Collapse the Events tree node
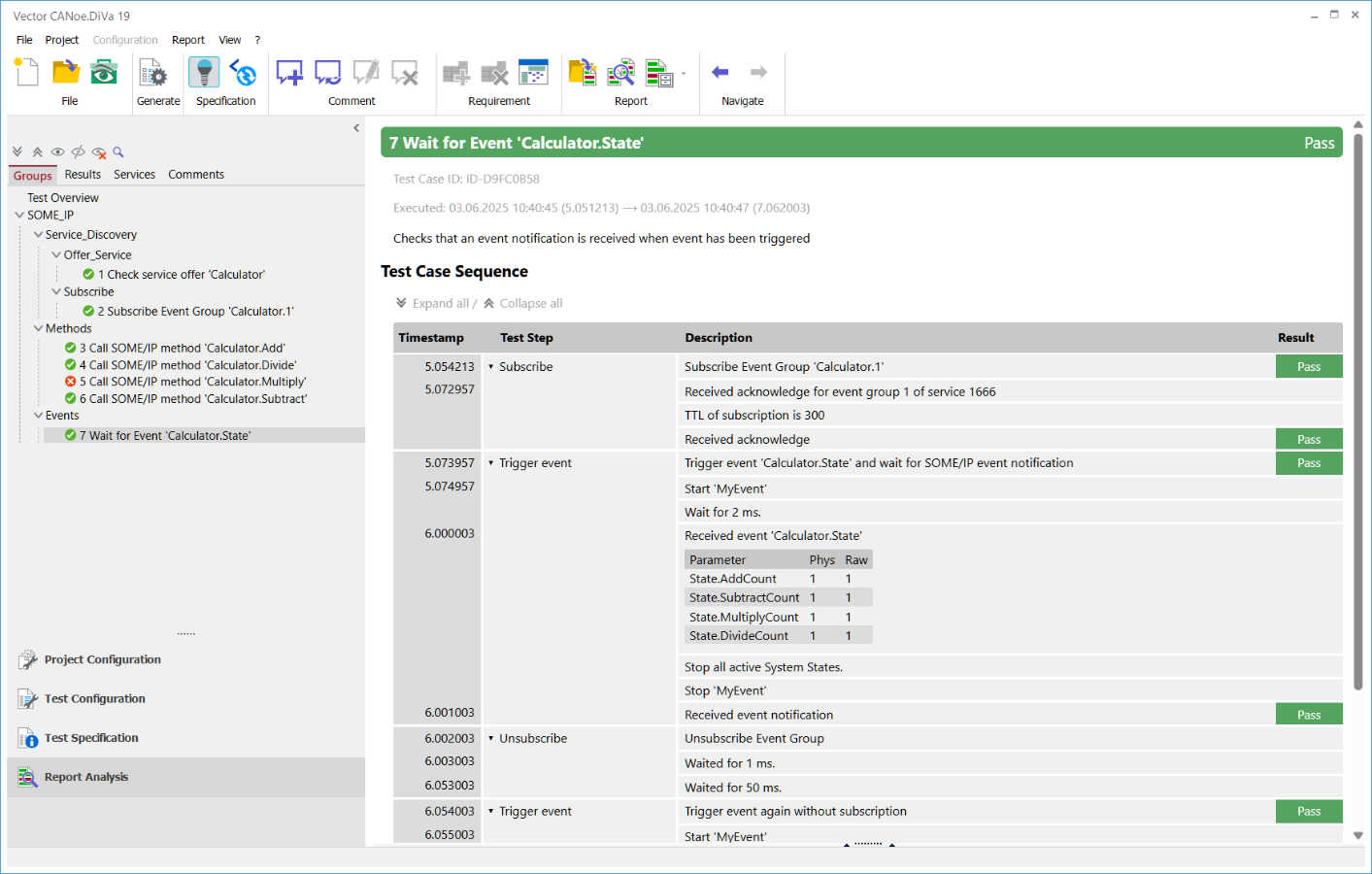Viewport: 1372px width, 874px height. click(x=38, y=416)
